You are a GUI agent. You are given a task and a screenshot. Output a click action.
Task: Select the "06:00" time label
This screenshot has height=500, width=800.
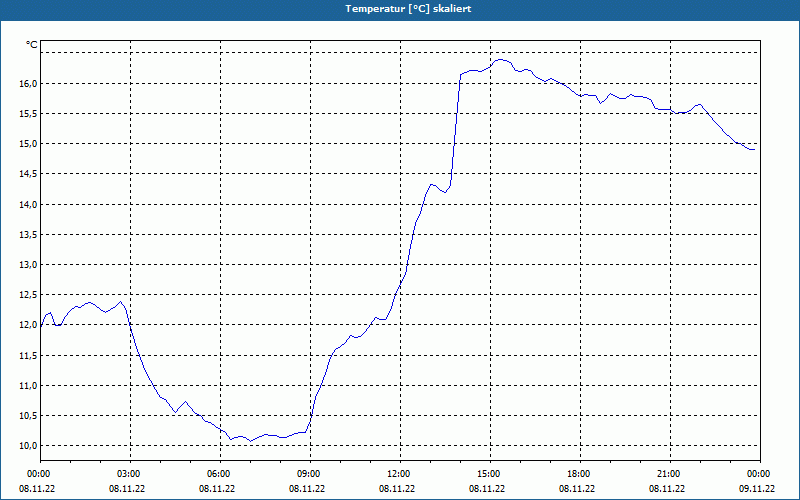[x=218, y=474]
